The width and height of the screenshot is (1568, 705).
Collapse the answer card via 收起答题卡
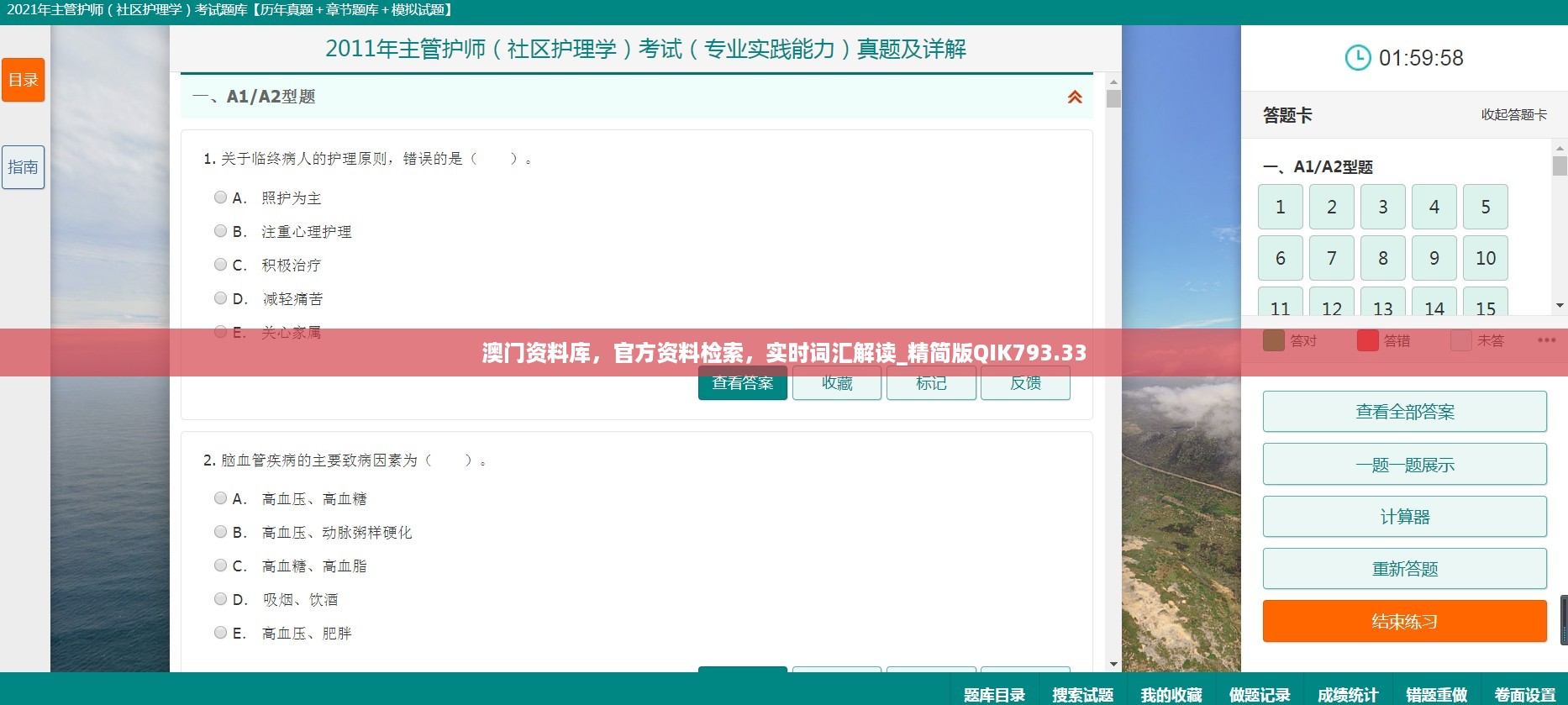pos(1513,115)
